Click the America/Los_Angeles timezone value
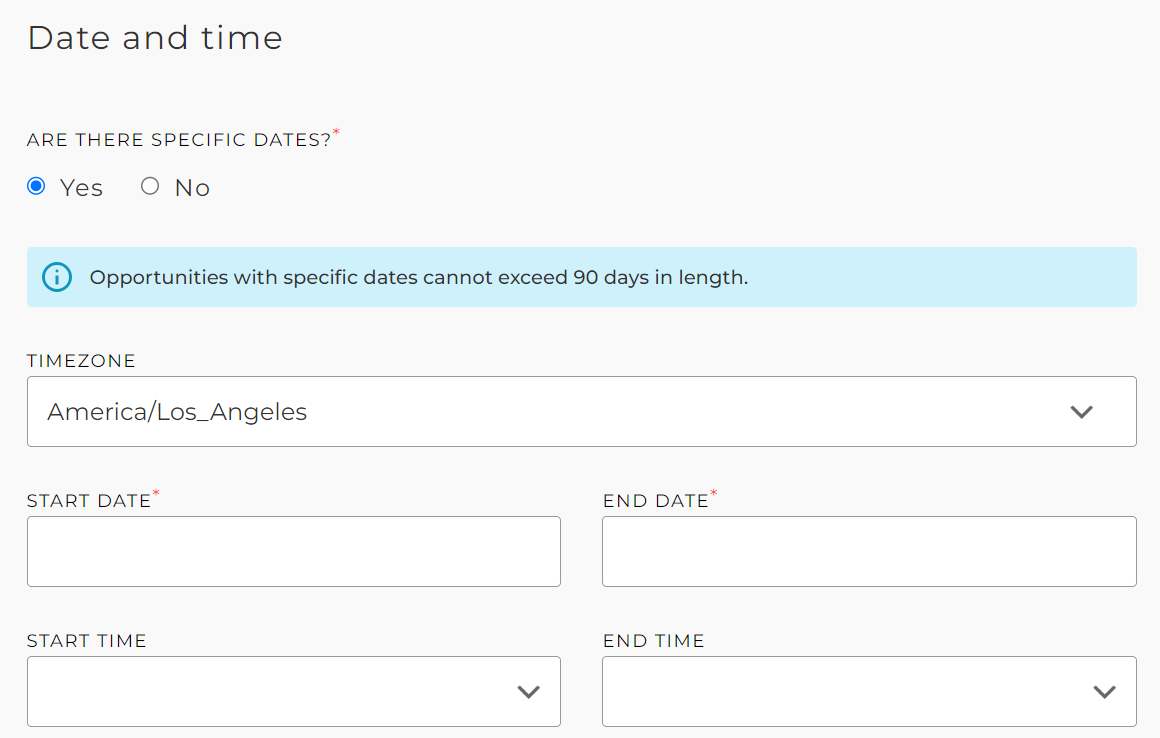 point(177,412)
